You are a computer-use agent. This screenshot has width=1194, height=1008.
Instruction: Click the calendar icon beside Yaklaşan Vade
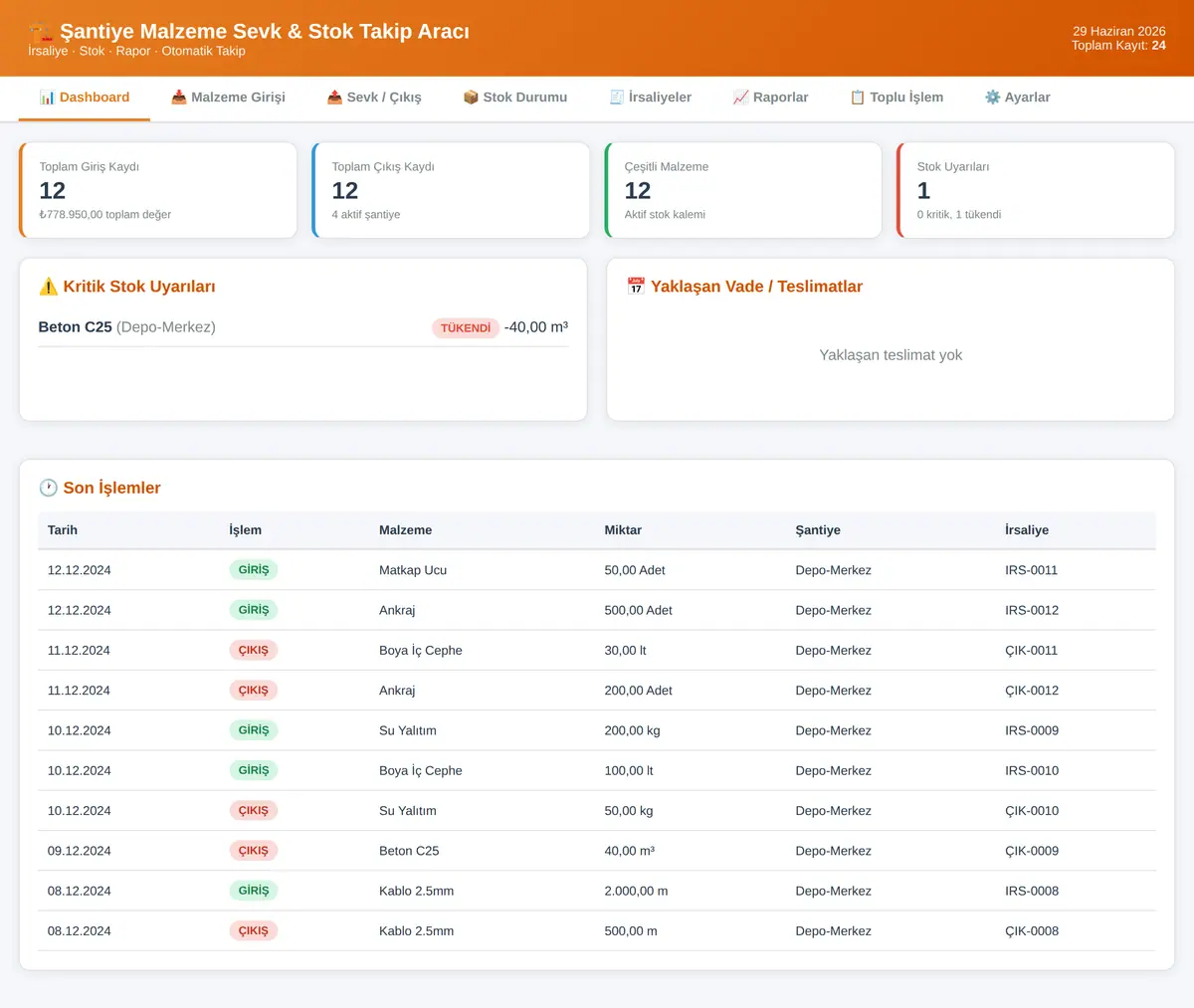636,287
